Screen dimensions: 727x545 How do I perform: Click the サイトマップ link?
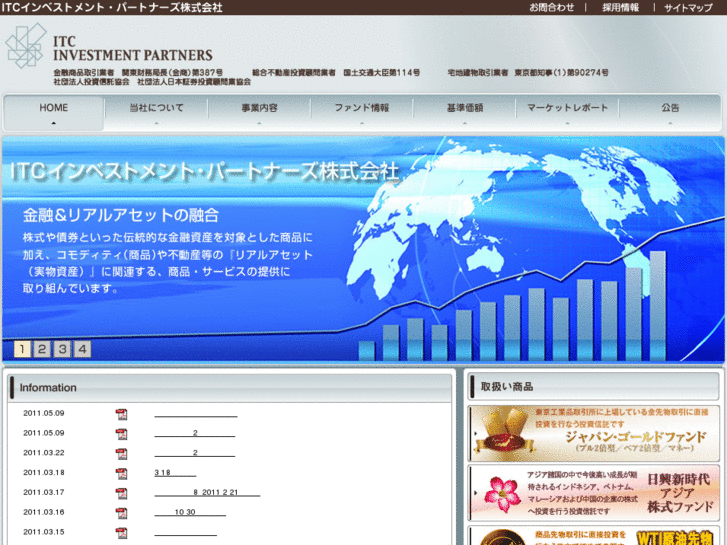pos(688,7)
